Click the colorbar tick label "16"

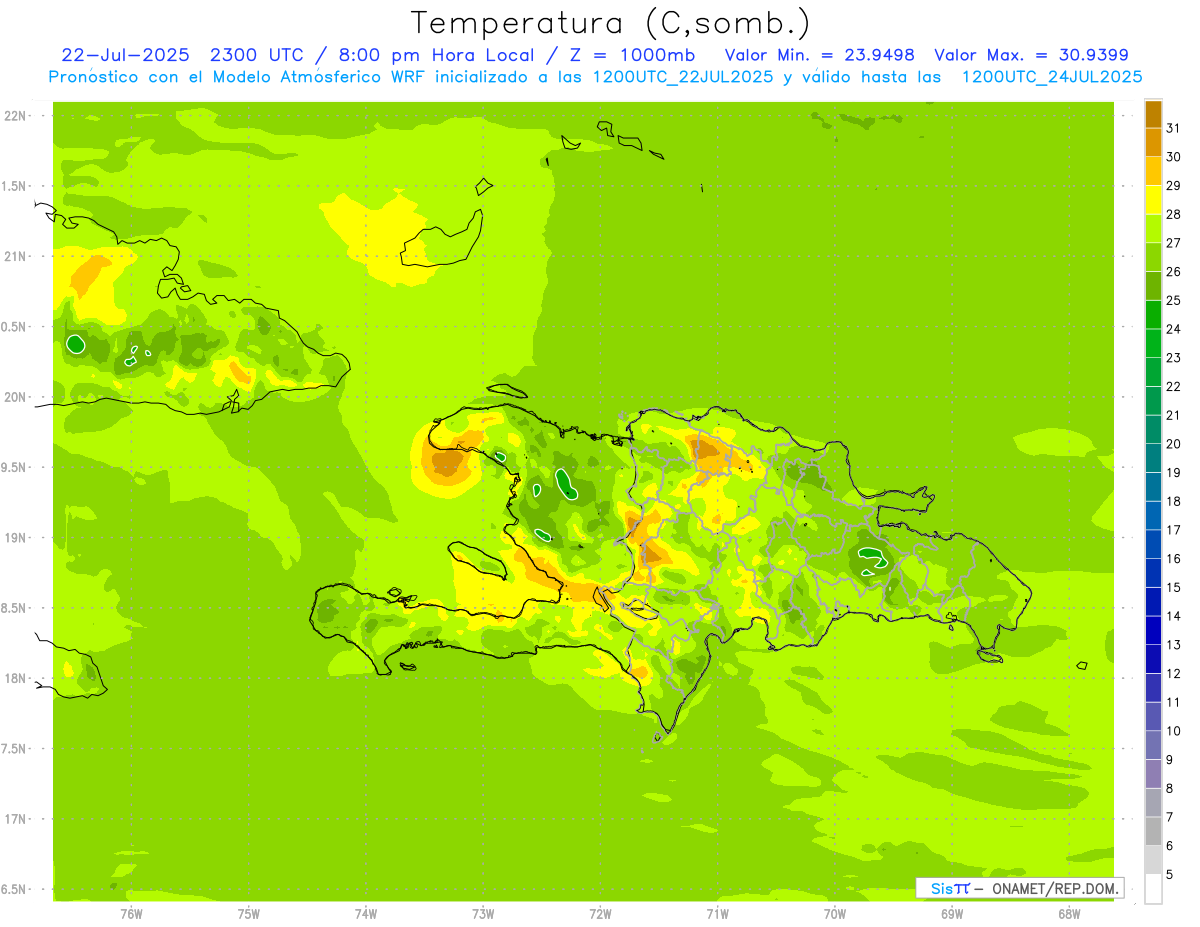coord(1174,559)
